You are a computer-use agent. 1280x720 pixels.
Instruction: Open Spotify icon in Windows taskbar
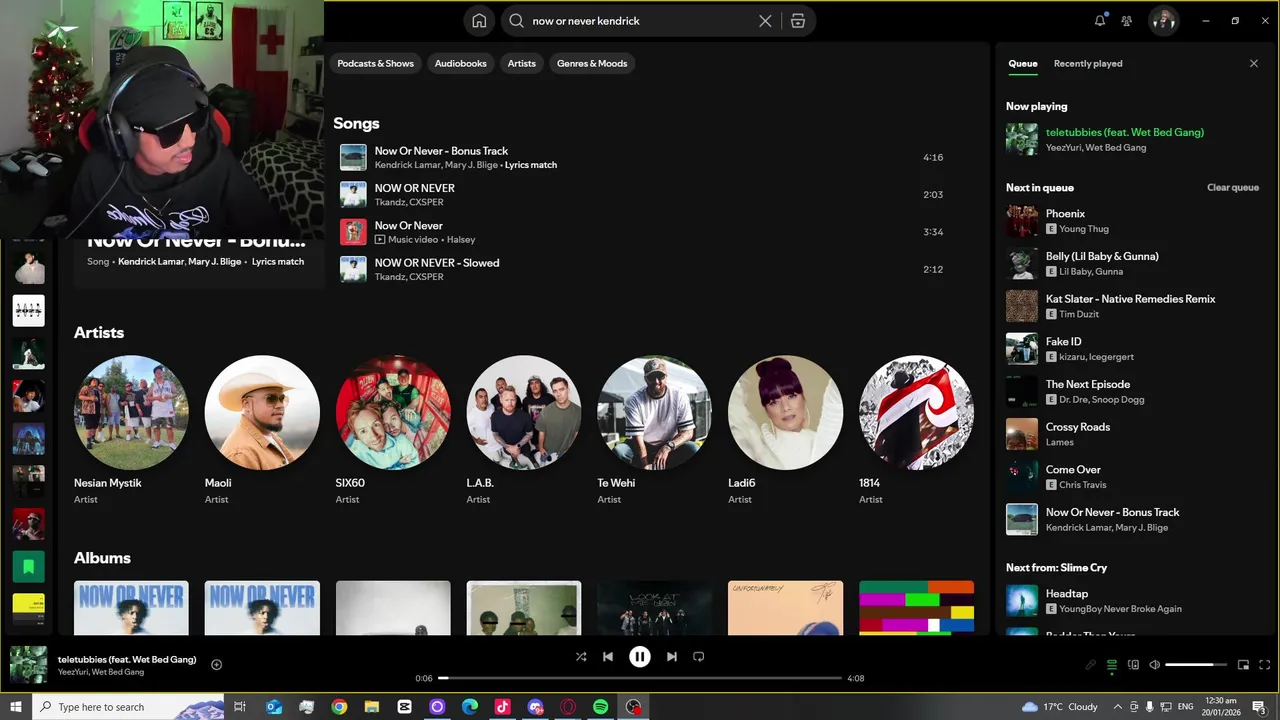point(600,707)
